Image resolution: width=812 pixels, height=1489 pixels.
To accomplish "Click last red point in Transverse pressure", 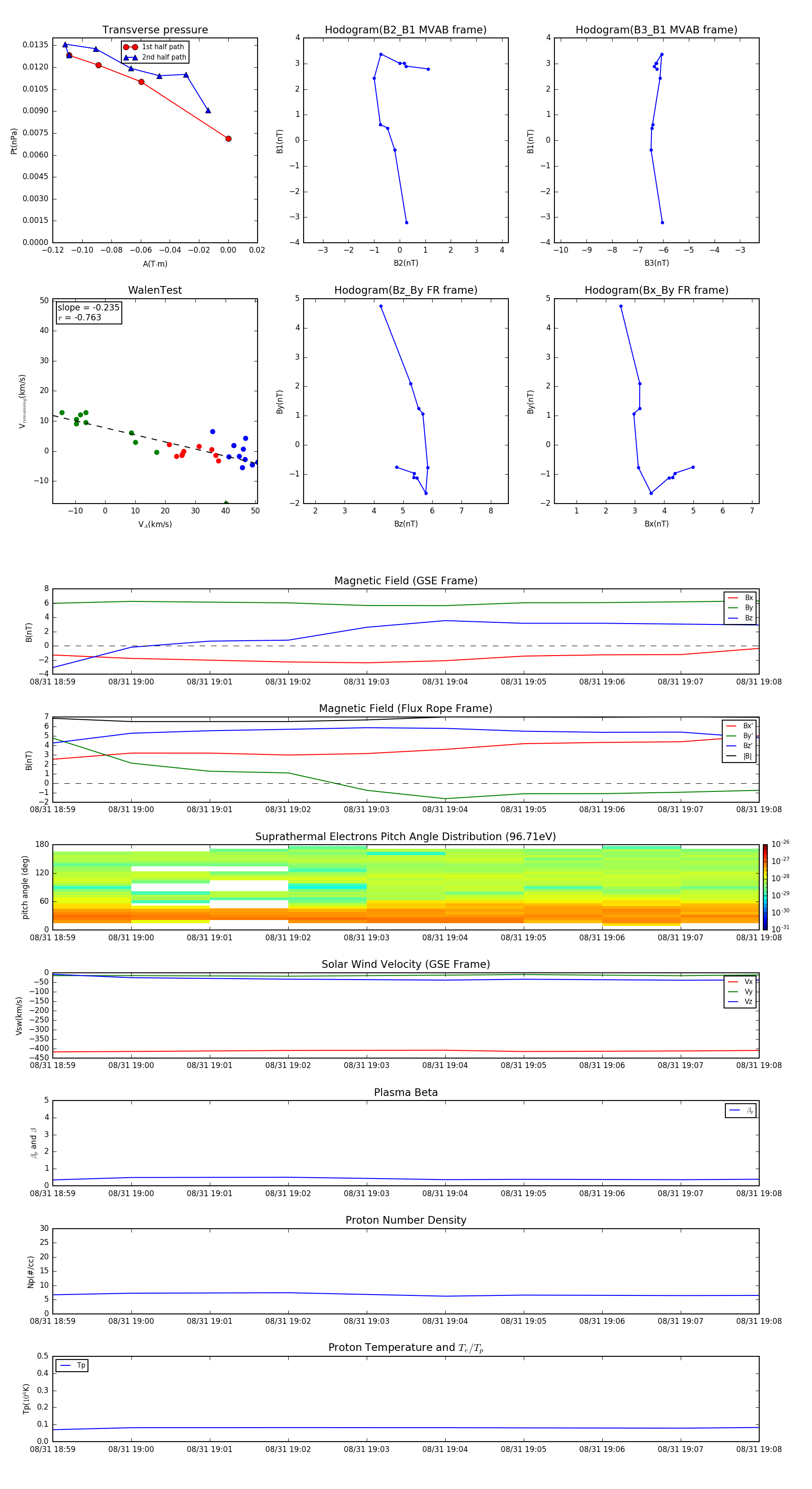I will (x=228, y=139).
